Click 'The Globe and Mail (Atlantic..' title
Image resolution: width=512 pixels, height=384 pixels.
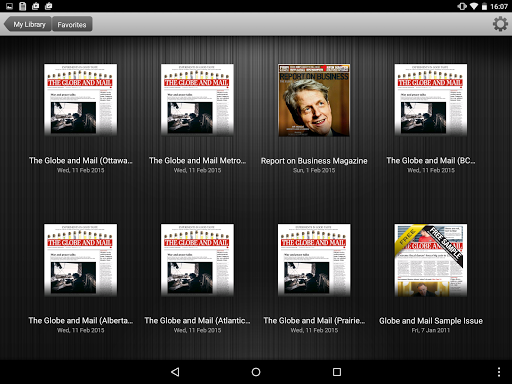point(197,321)
